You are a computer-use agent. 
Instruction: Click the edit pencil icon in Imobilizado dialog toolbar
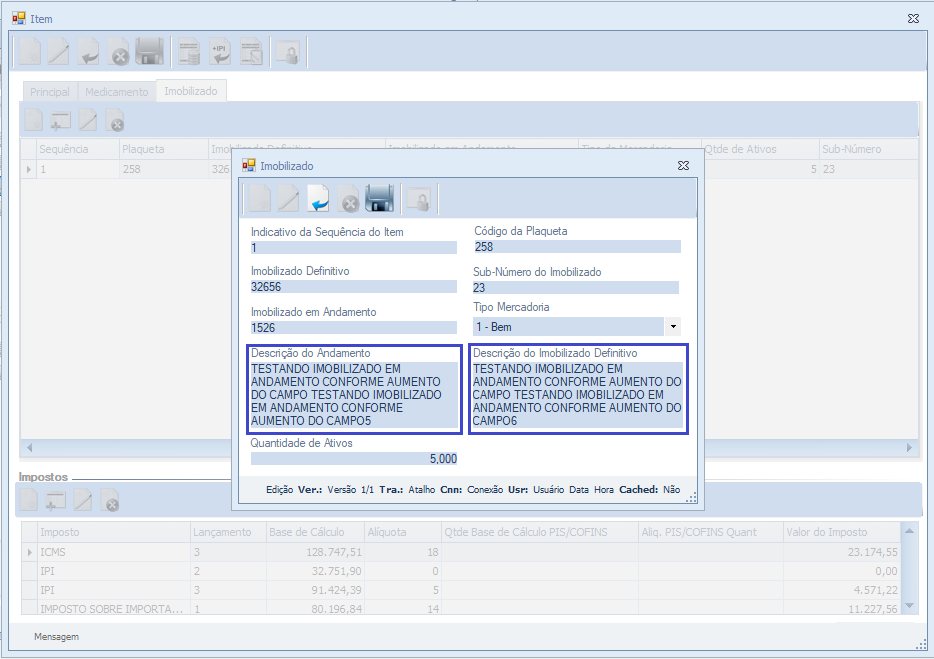point(289,200)
